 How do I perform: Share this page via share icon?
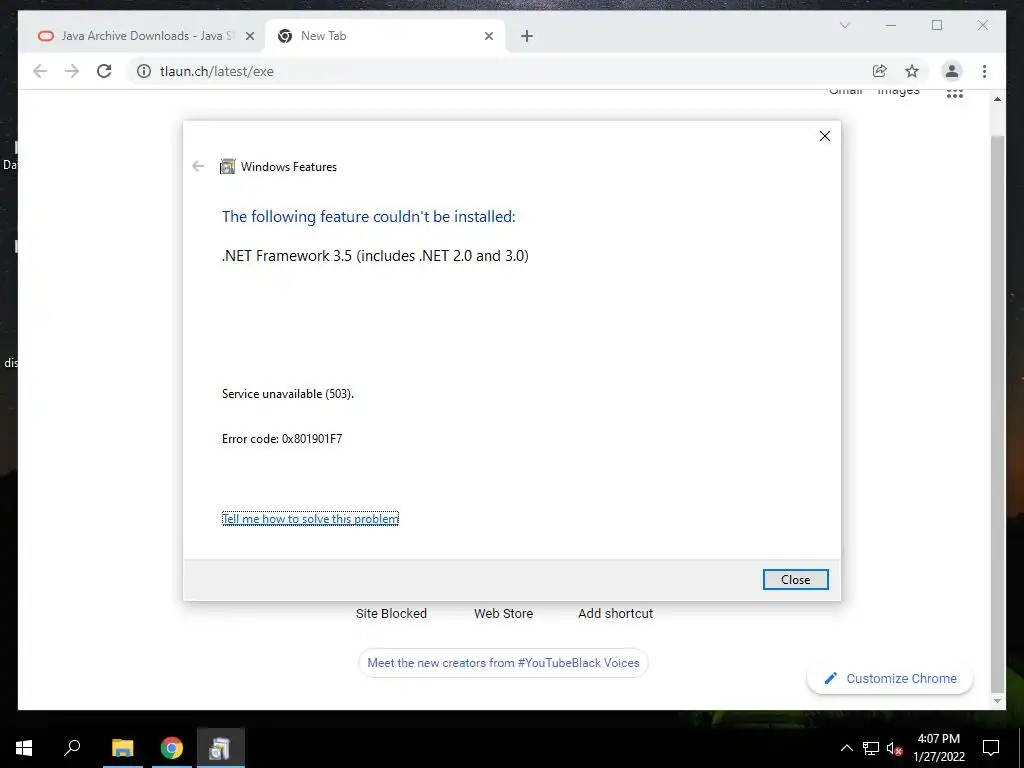click(x=880, y=71)
